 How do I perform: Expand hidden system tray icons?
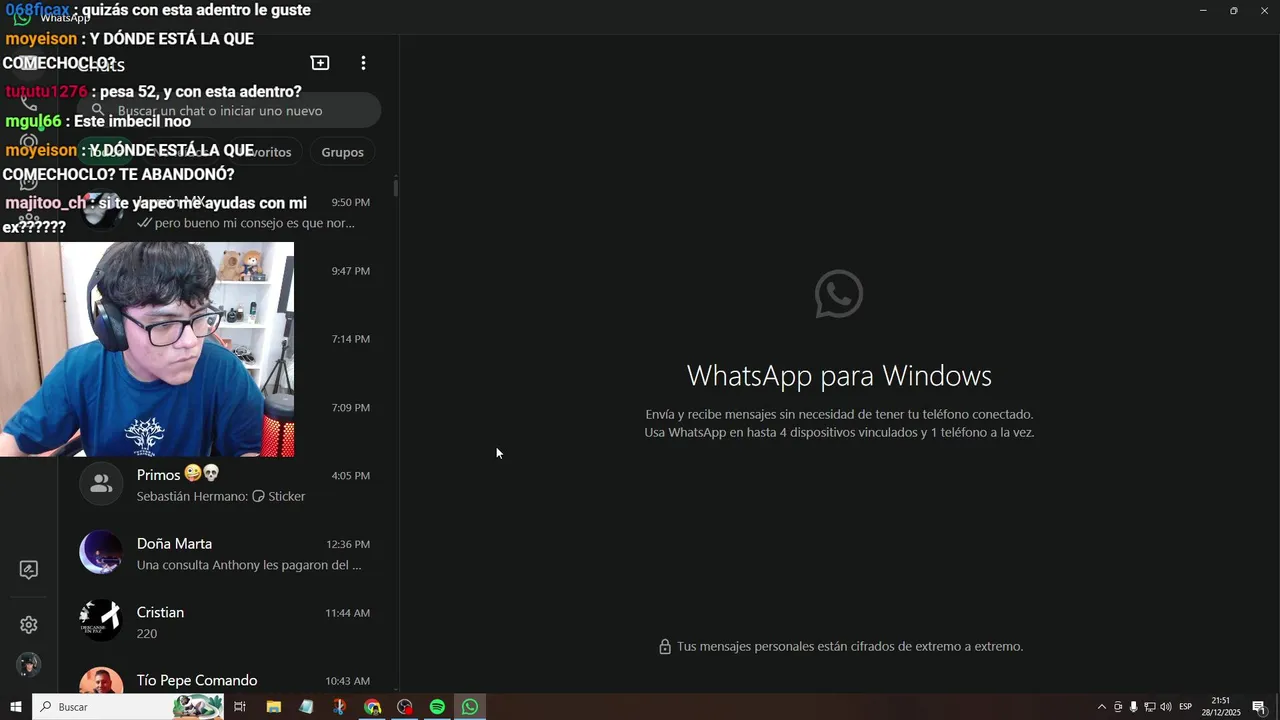tap(1102, 707)
